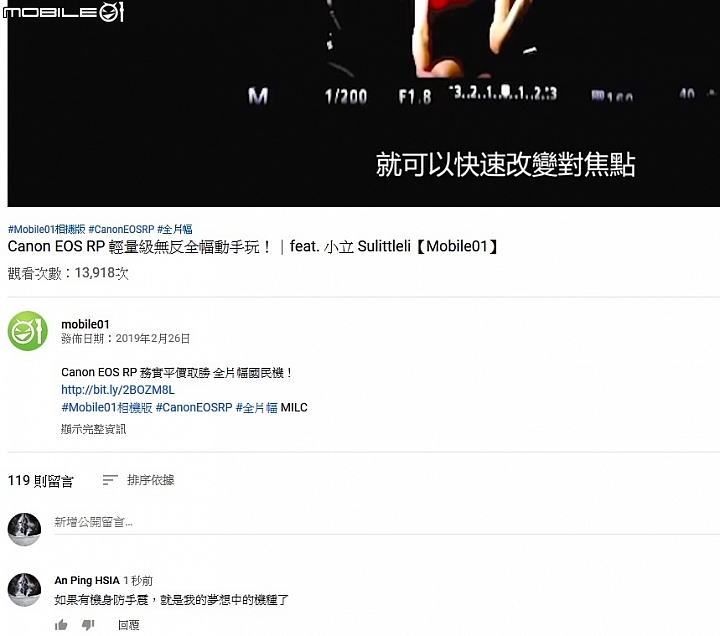Open the bit.ly/2BOZM8L link
The image size is (720, 636).
(118, 390)
